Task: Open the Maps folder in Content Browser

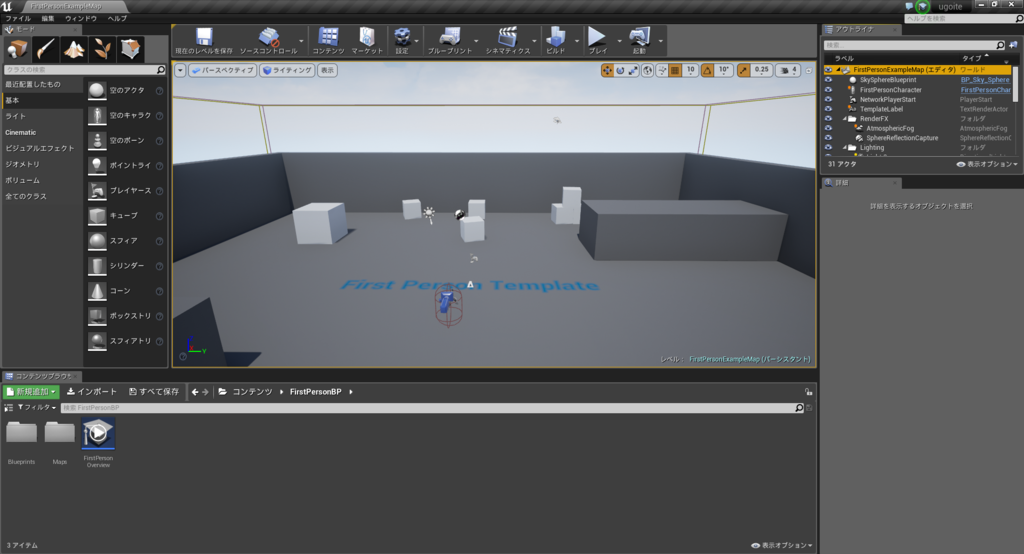Action: [x=59, y=432]
